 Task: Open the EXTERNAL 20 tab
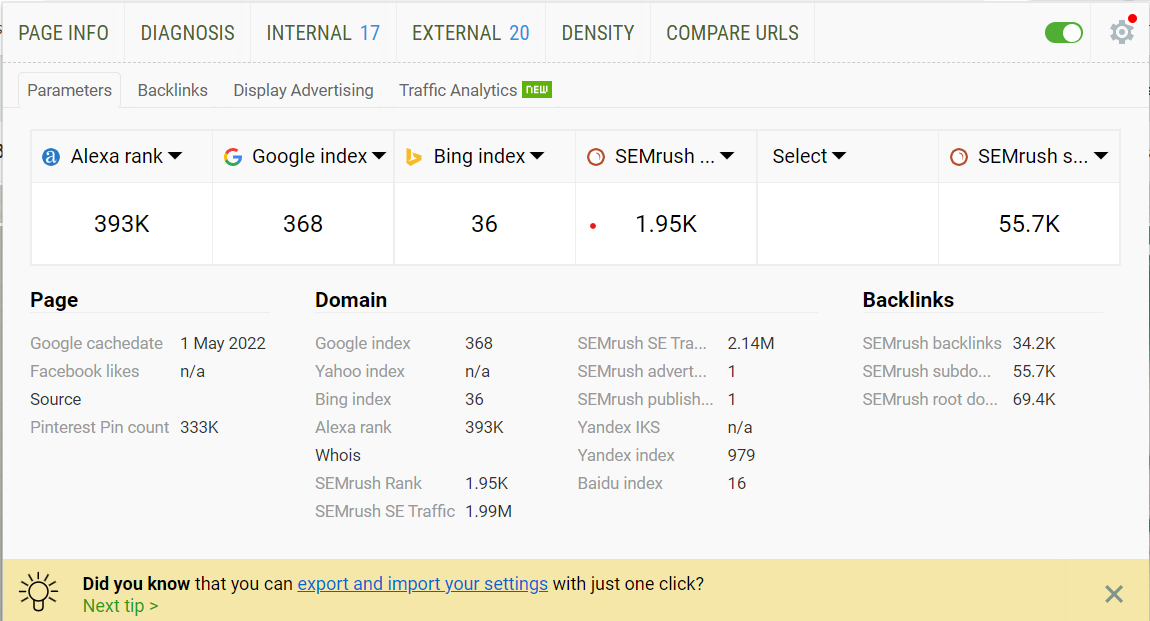pos(471,33)
